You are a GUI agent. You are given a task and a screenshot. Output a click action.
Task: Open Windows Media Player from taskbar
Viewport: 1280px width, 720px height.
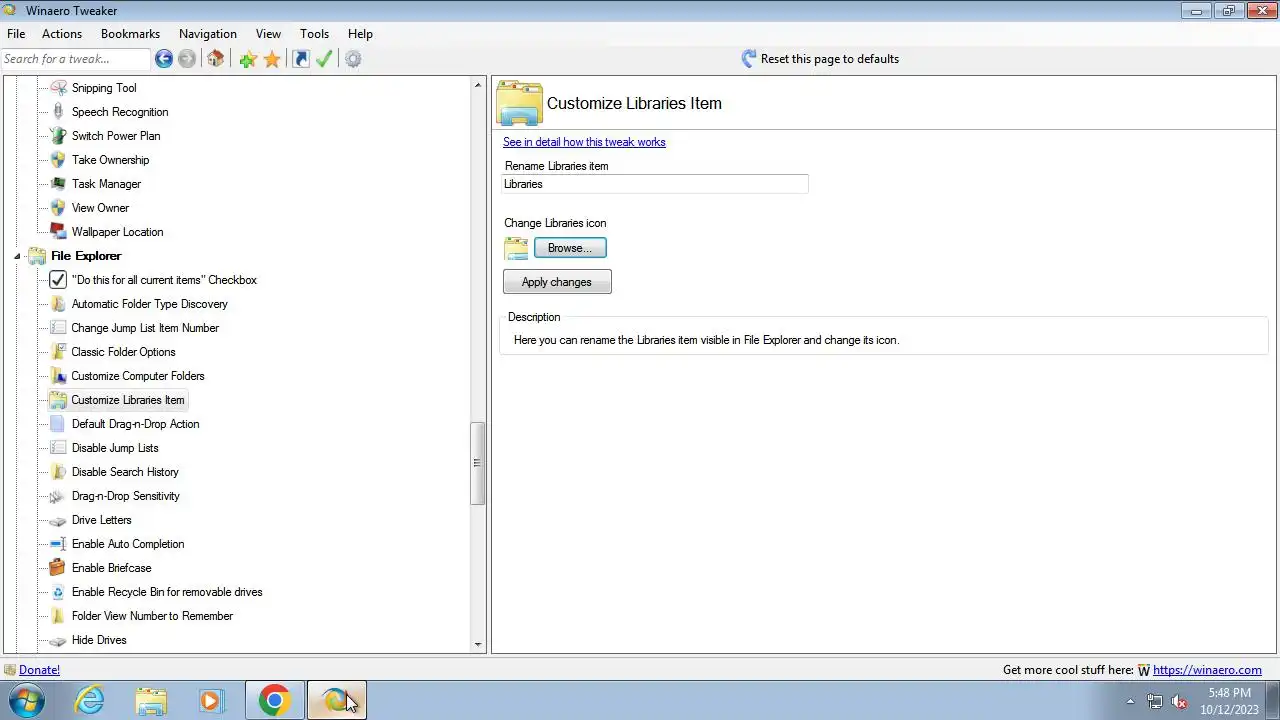click(x=211, y=700)
